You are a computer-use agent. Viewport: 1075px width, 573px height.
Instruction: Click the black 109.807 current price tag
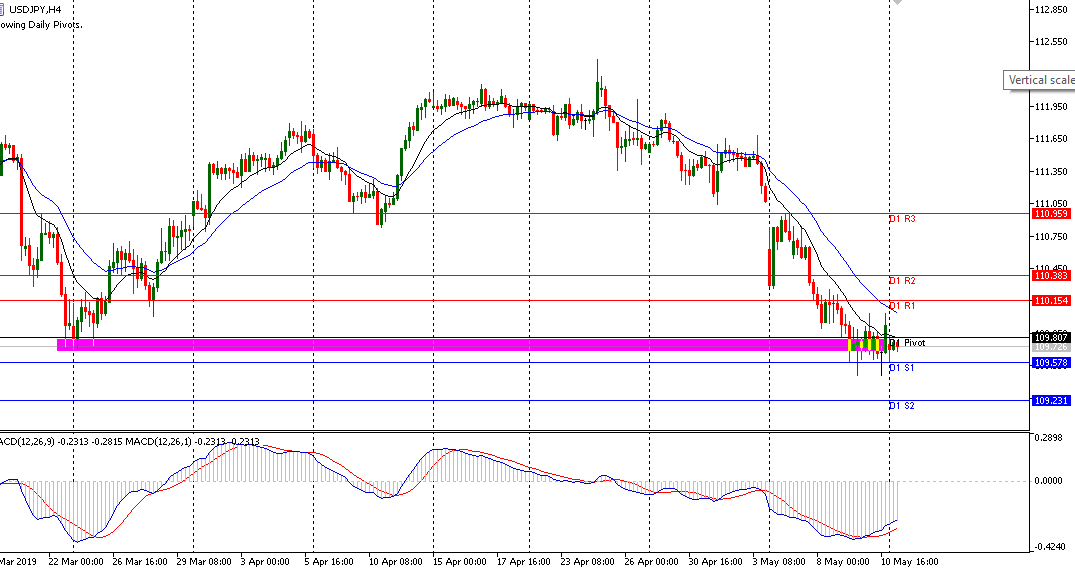[1050, 337]
